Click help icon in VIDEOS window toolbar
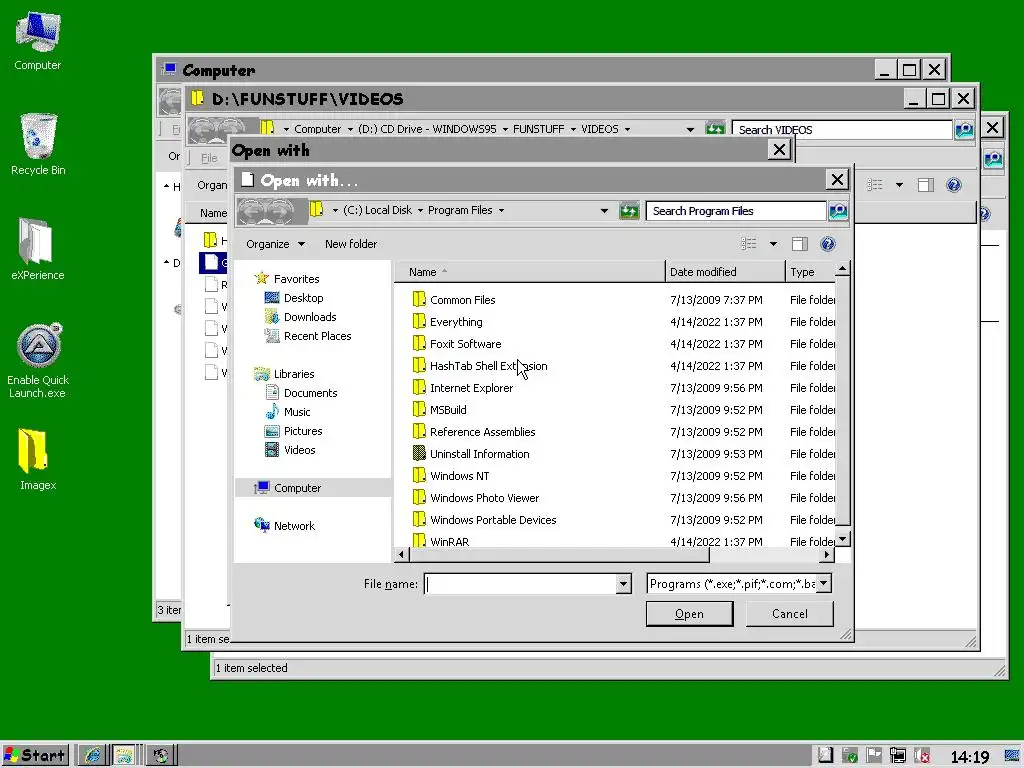Screen dimensions: 1024x768 coord(953,185)
